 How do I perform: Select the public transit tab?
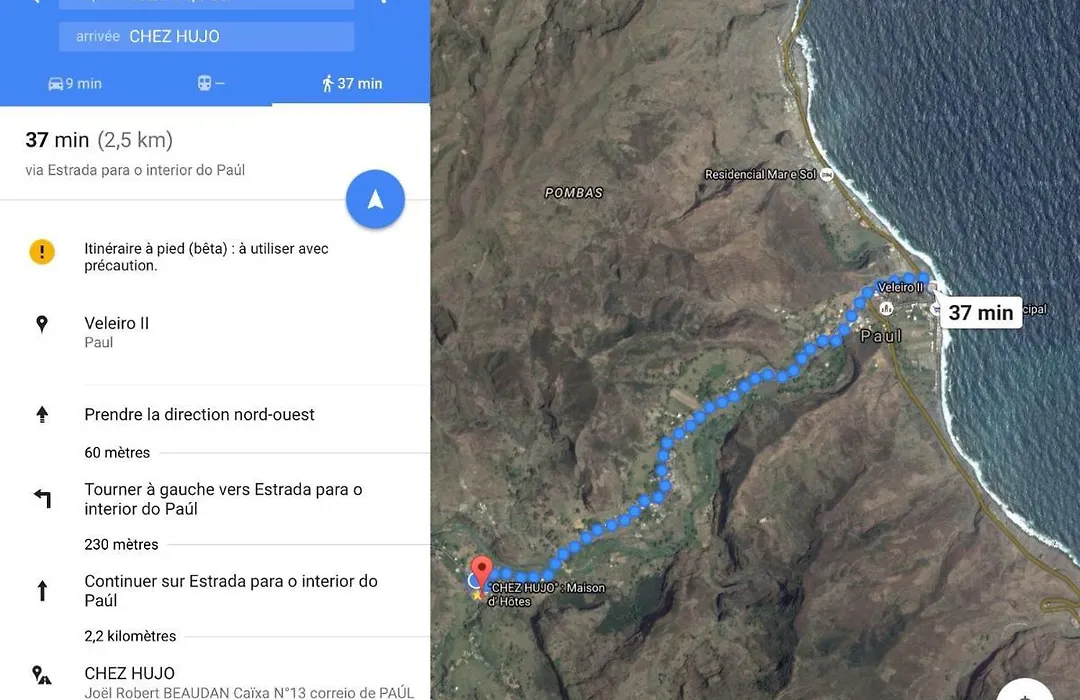[210, 83]
